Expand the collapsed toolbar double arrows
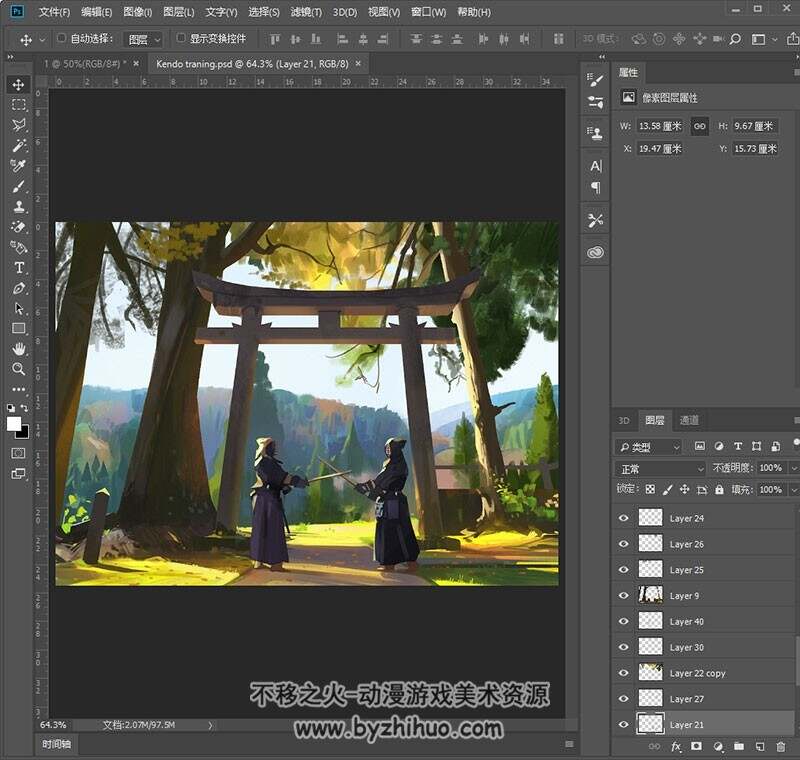The width and height of the screenshot is (800, 760). tap(10, 57)
